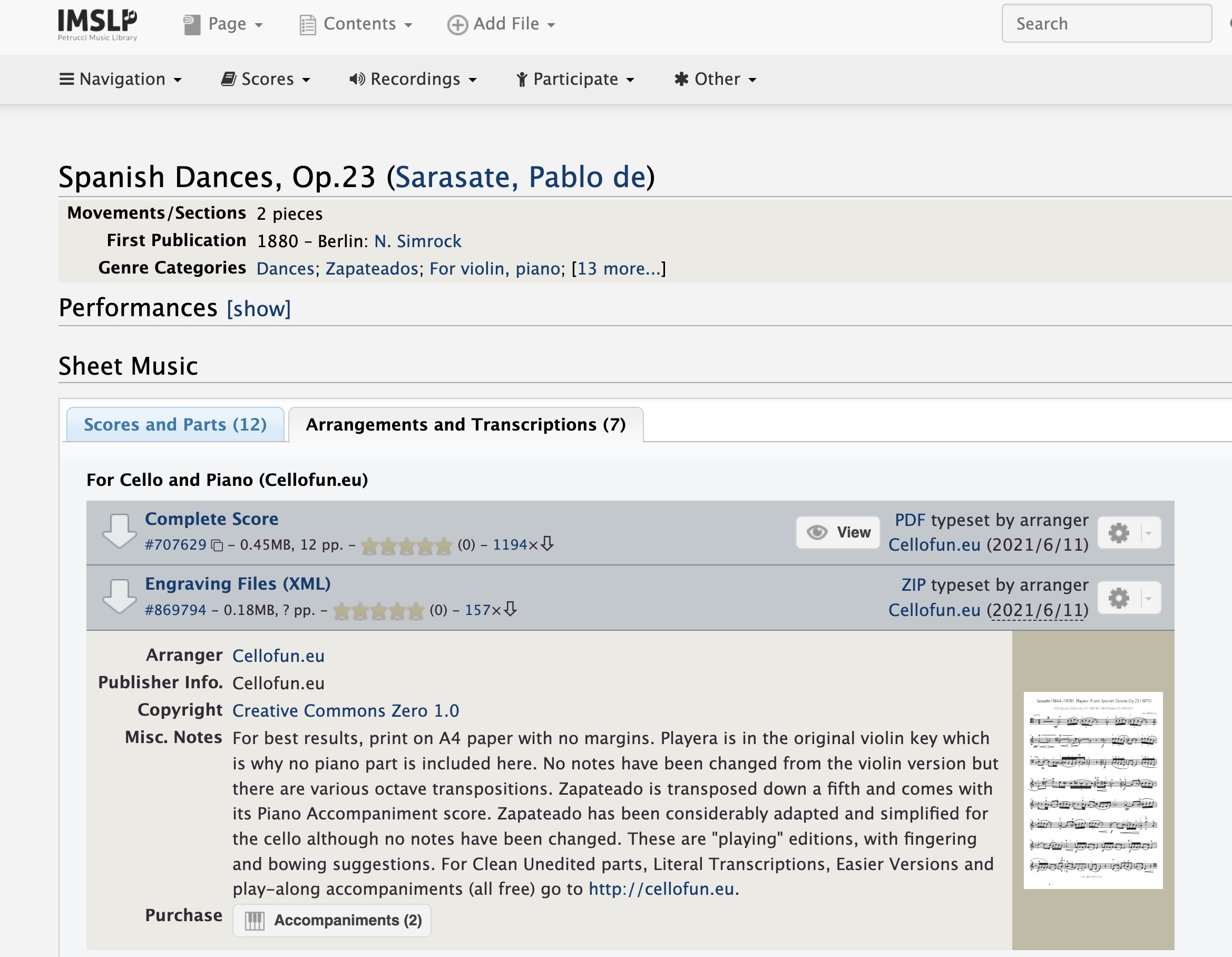Click copy icon beside #707629
1232x957 pixels.
point(217,545)
